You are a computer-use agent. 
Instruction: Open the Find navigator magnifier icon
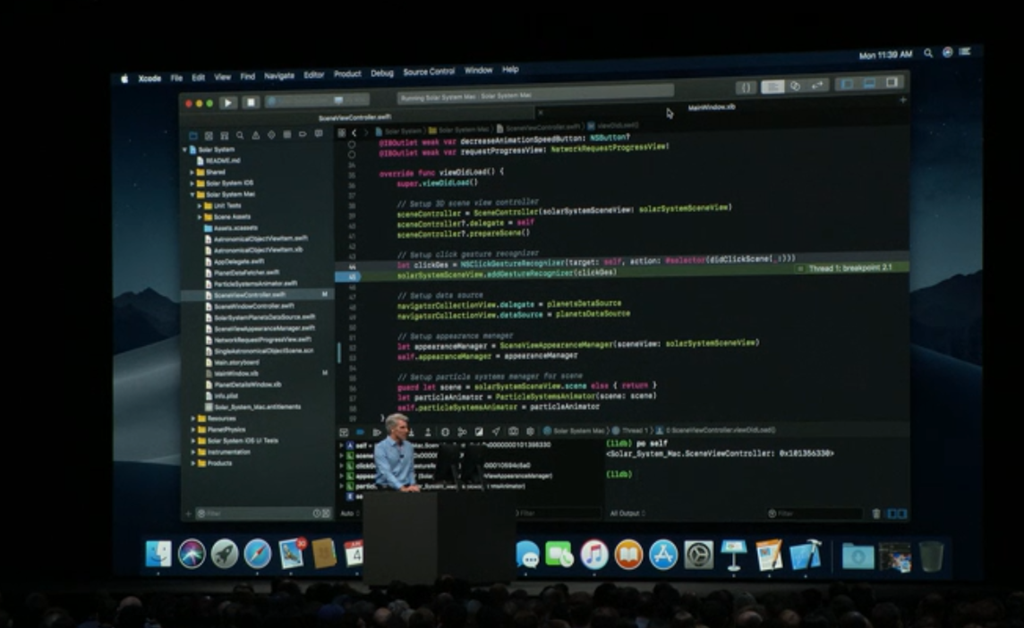coord(240,135)
